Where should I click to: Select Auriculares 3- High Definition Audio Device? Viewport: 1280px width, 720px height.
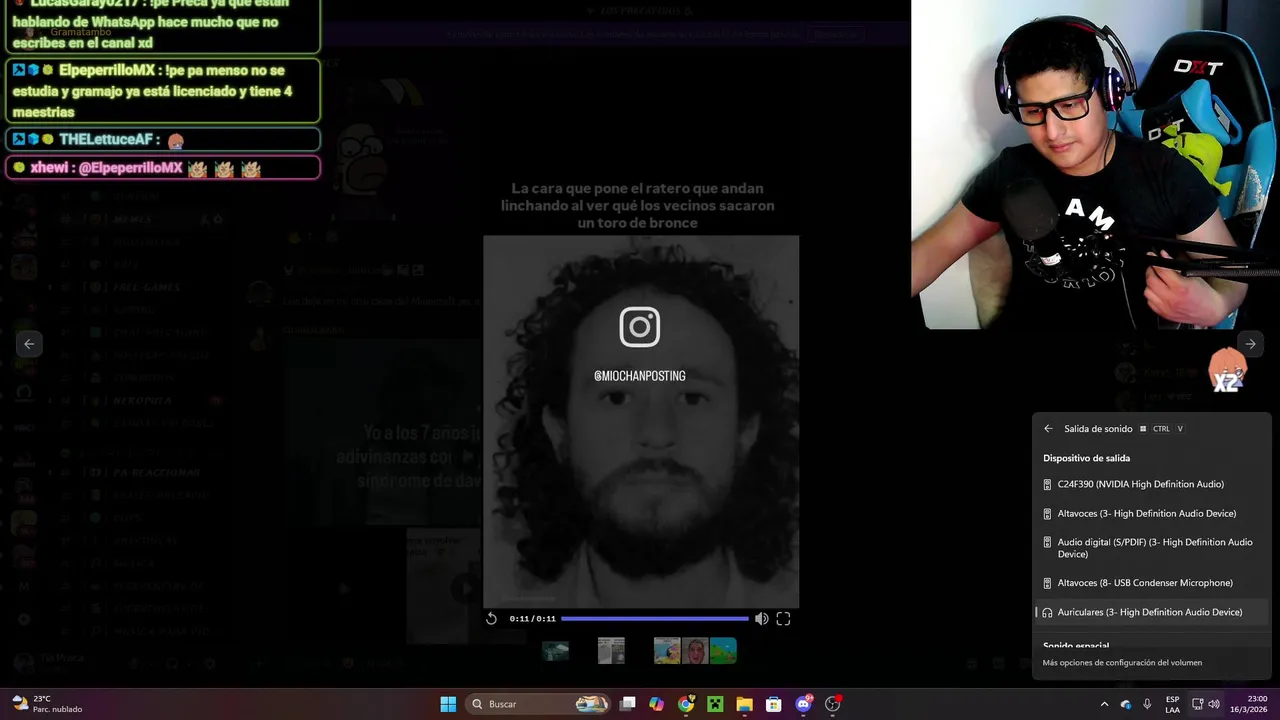click(x=1152, y=612)
